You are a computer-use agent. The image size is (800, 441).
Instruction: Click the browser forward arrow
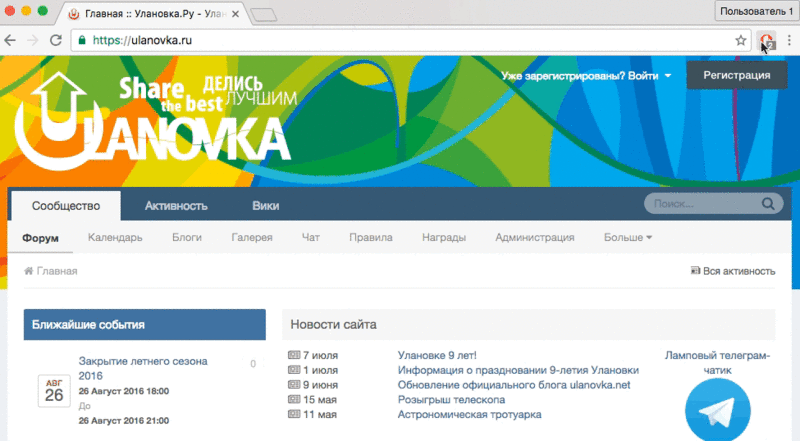pos(33,40)
